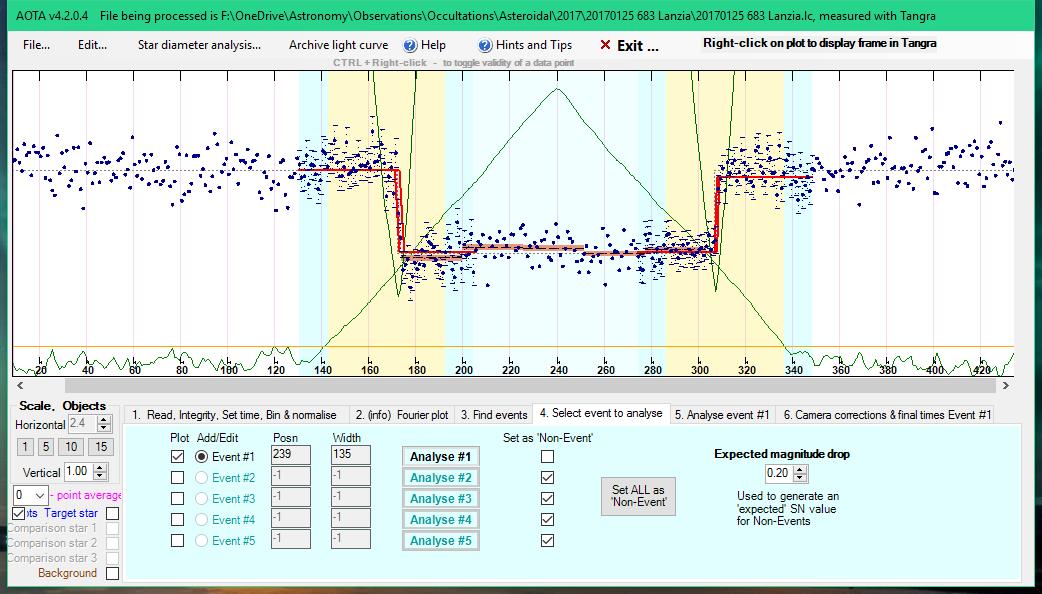
Task: Switch to tab 1 Read, Integrity, Set time
Action: [x=234, y=415]
